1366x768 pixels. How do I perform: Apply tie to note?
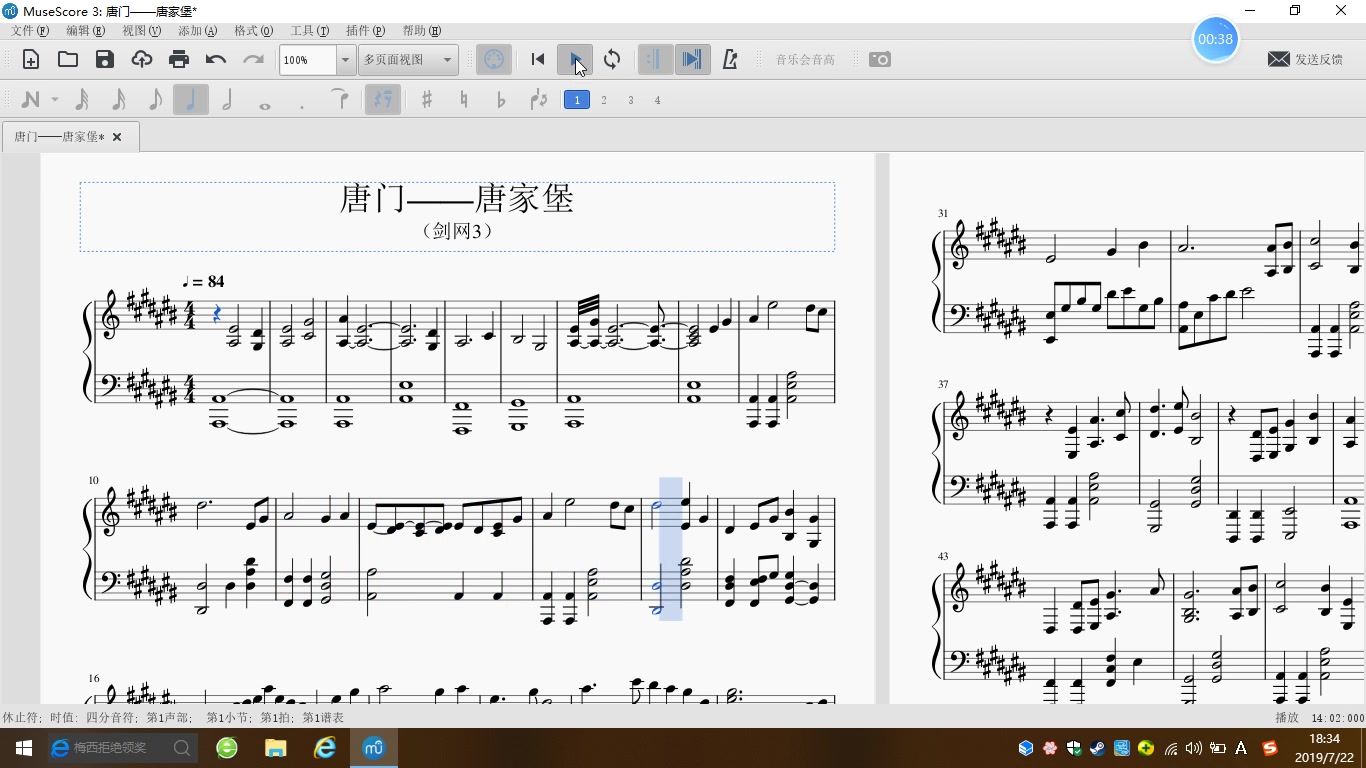(340, 100)
